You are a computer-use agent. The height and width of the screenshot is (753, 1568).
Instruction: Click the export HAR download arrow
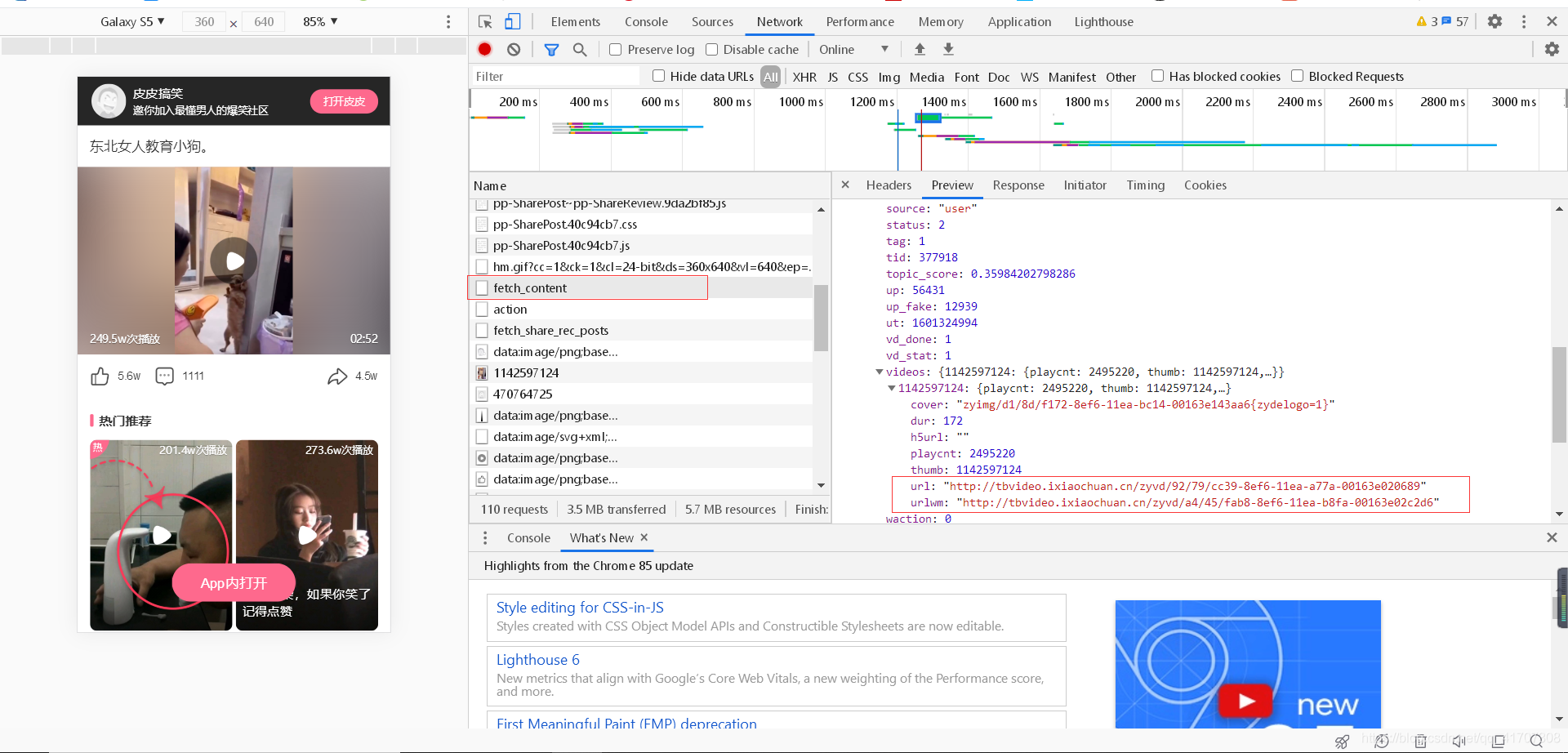click(948, 49)
